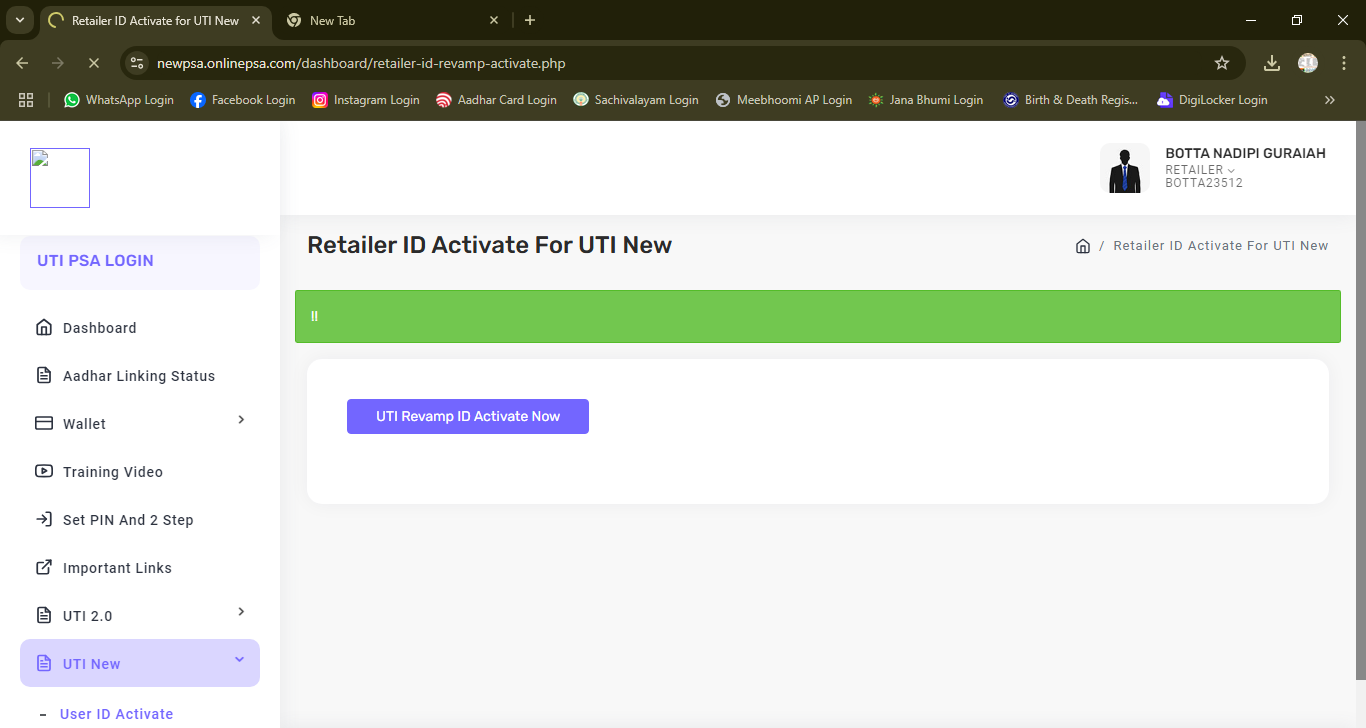Image resolution: width=1366 pixels, height=728 pixels.
Task: Bookmark this page with the star icon
Action: click(x=1221, y=63)
